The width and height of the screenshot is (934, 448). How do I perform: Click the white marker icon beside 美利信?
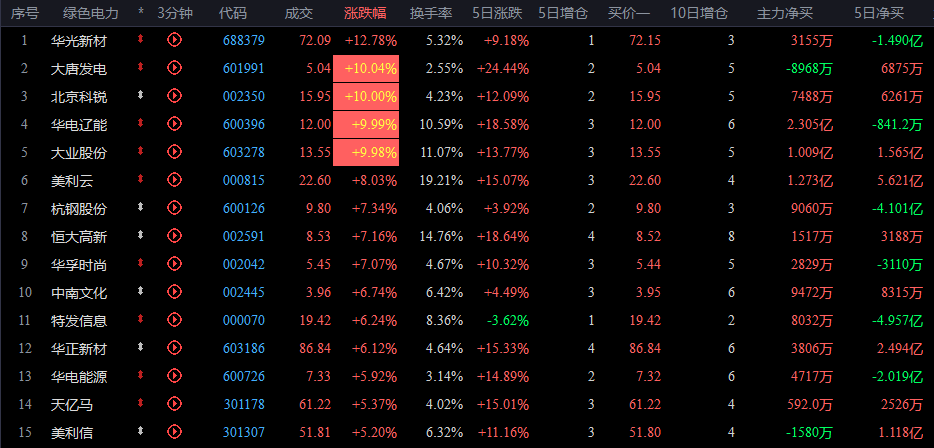(x=141, y=430)
